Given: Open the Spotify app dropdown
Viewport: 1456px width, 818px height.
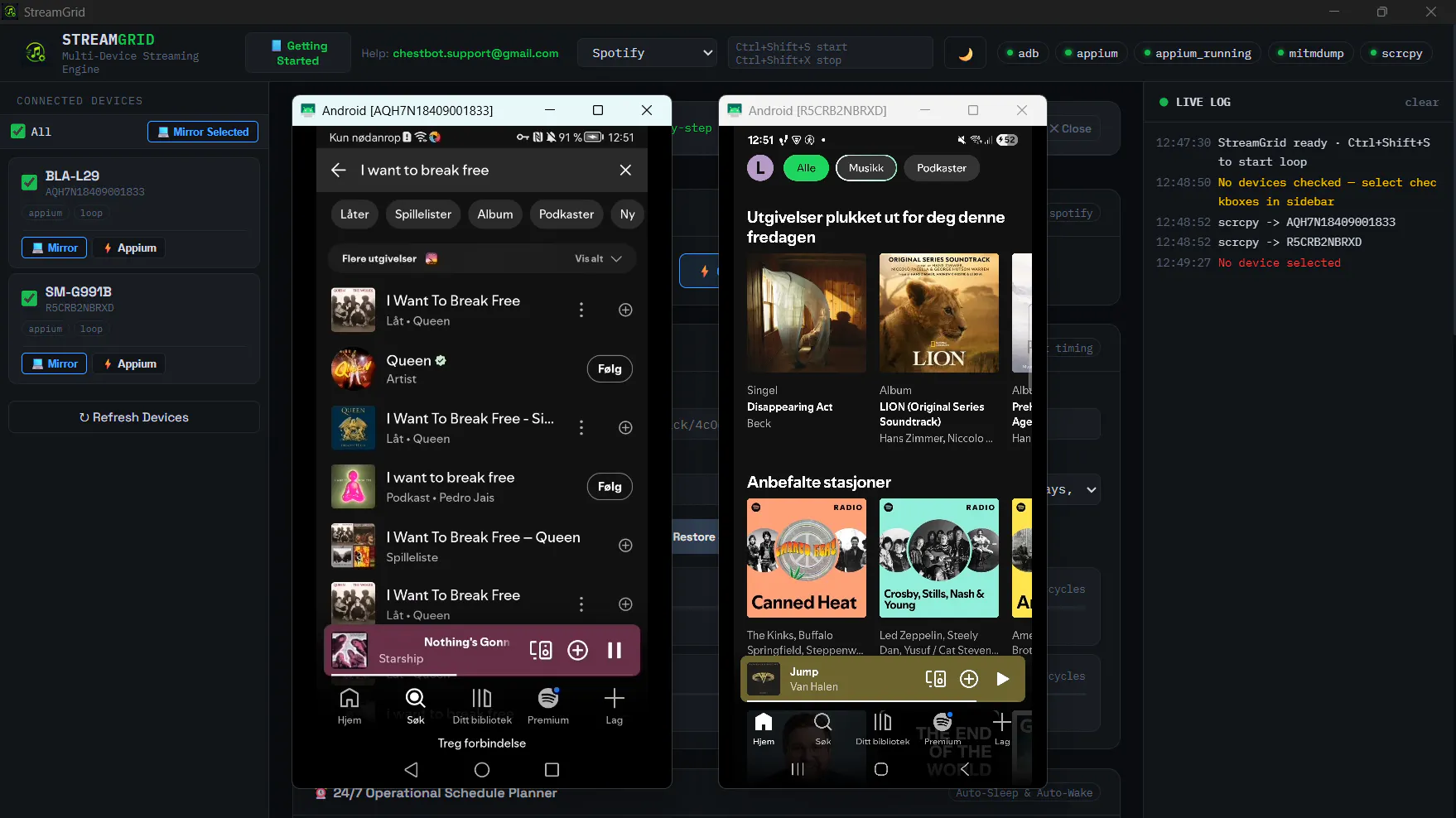Looking at the screenshot, I should pos(647,53).
